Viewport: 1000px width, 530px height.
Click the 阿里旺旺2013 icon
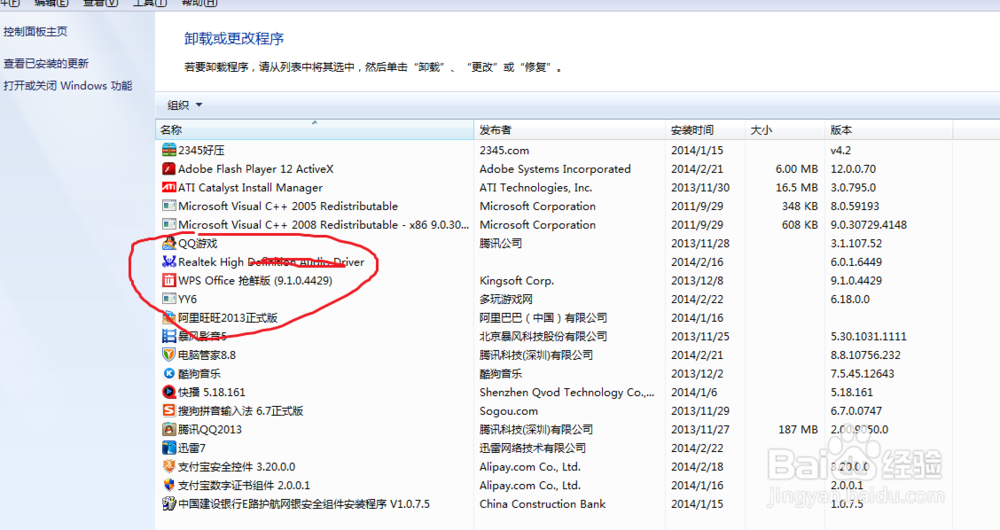pos(168,317)
